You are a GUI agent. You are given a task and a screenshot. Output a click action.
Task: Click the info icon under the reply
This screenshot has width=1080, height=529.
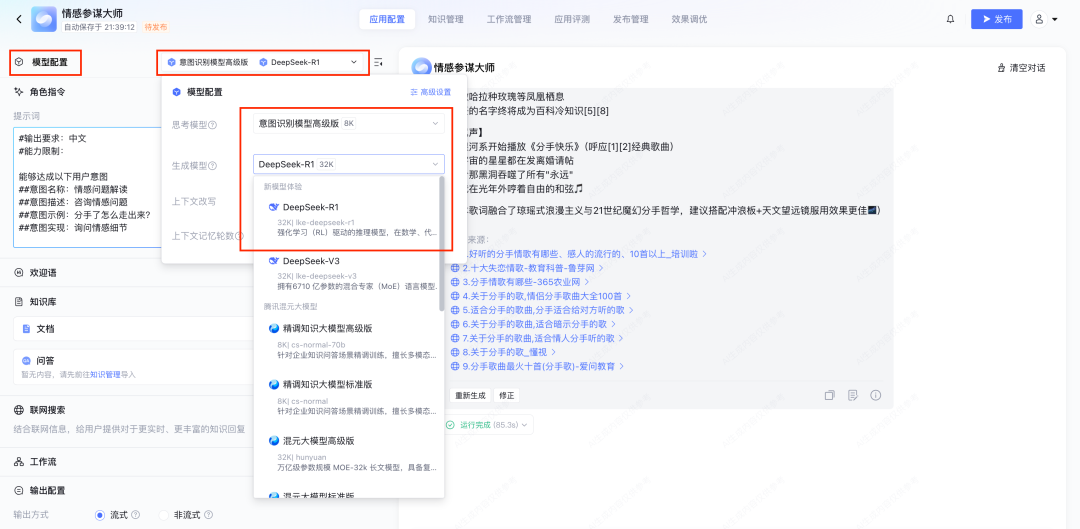(x=876, y=395)
